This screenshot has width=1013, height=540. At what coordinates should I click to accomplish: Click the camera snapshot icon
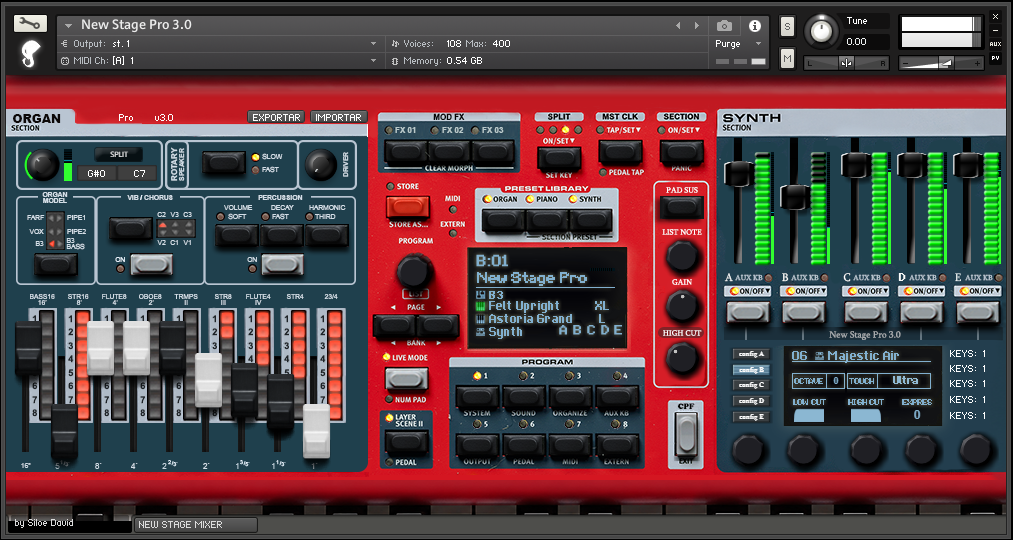tap(724, 26)
